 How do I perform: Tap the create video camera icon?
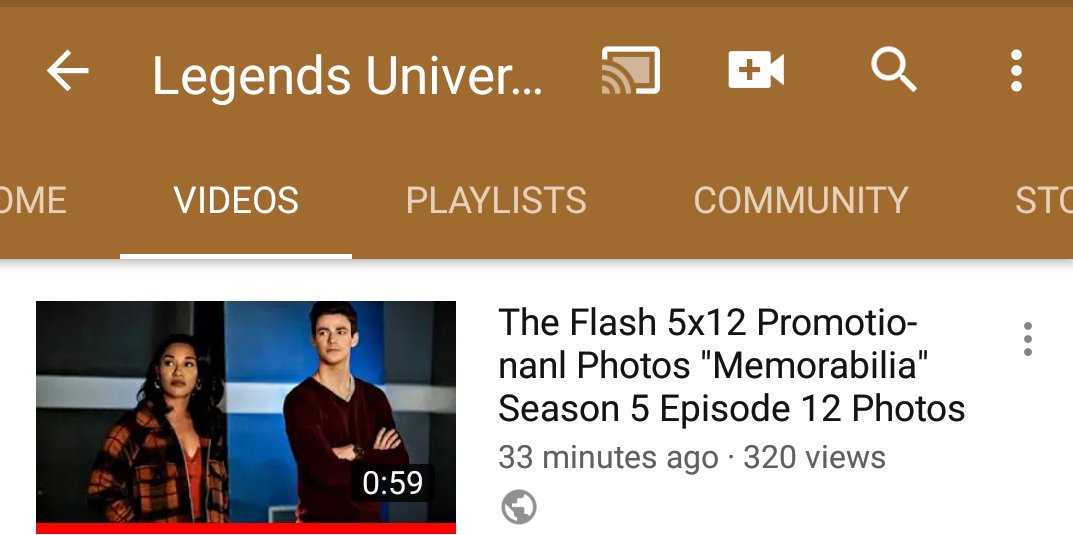click(x=755, y=70)
